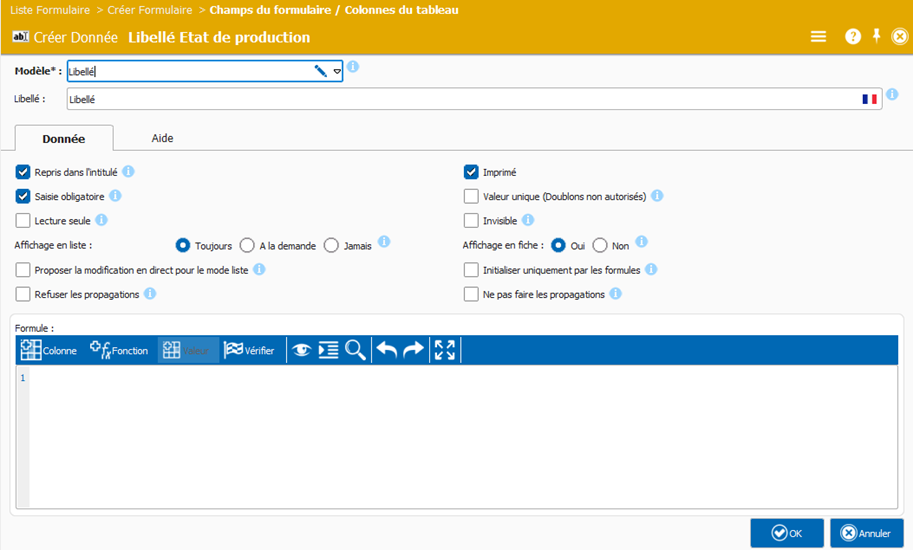Uncheck Saisie obligatoire checkbox
913x550 pixels.
[x=23, y=196]
